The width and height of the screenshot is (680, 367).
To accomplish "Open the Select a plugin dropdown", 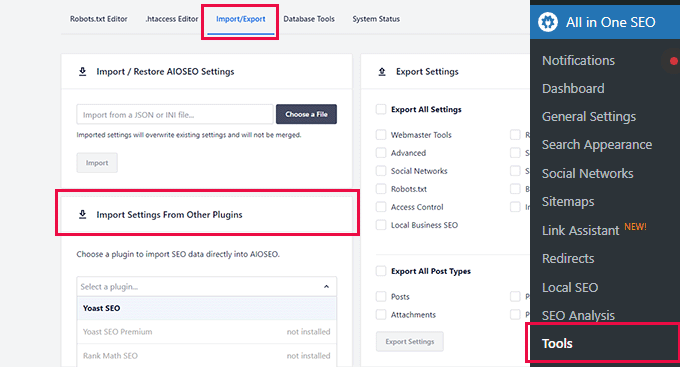I will (x=206, y=287).
